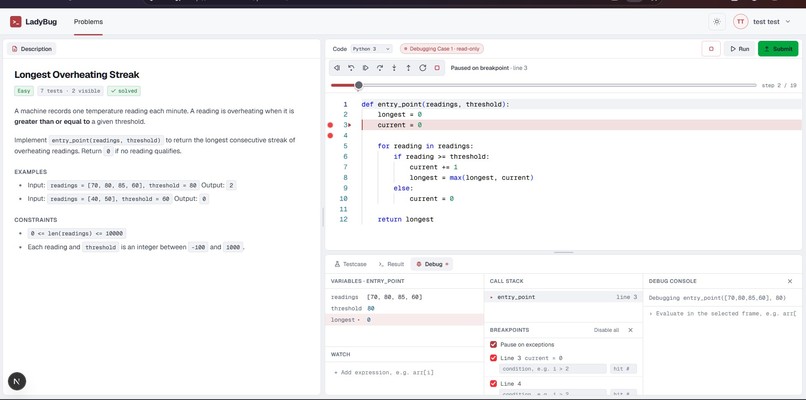The width and height of the screenshot is (806, 400).
Task: Click Line 3 condition input field
Action: pos(553,369)
